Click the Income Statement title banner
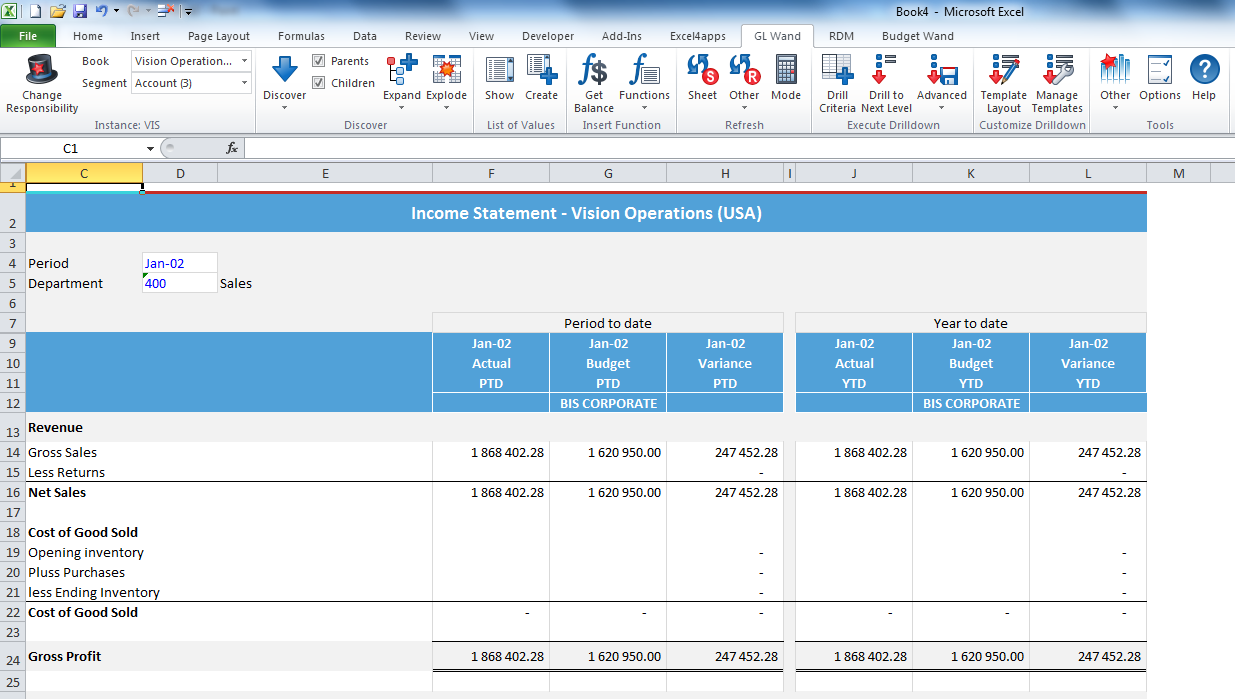Screen dimensions: 1235x699 [x=586, y=213]
